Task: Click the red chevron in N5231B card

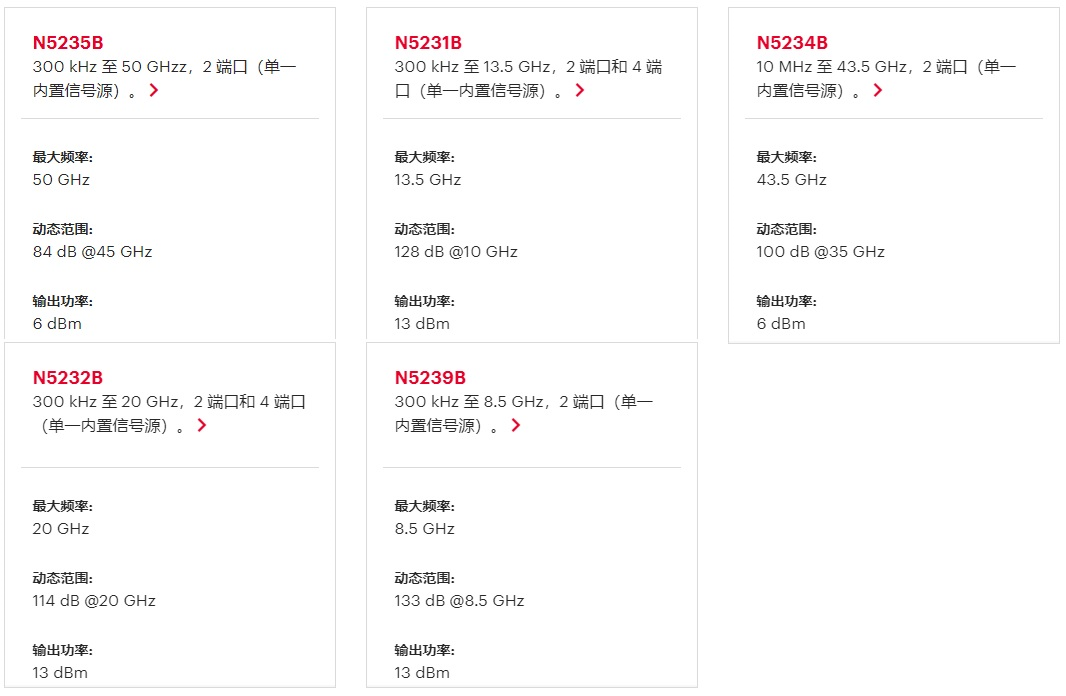Action: point(579,90)
